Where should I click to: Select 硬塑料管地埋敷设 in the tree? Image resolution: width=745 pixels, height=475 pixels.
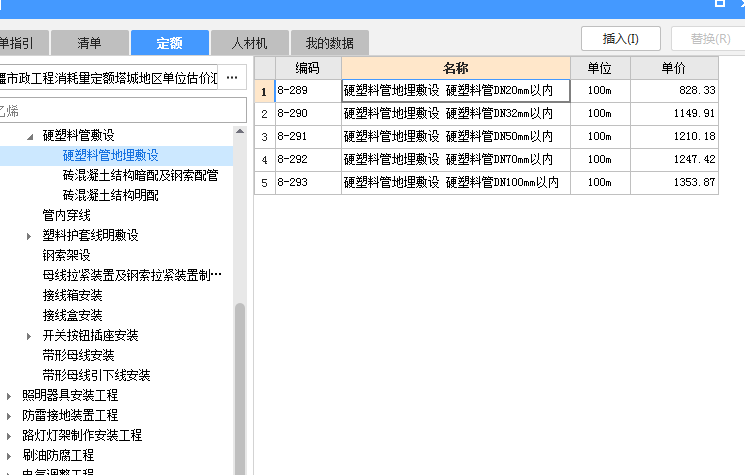click(111, 155)
